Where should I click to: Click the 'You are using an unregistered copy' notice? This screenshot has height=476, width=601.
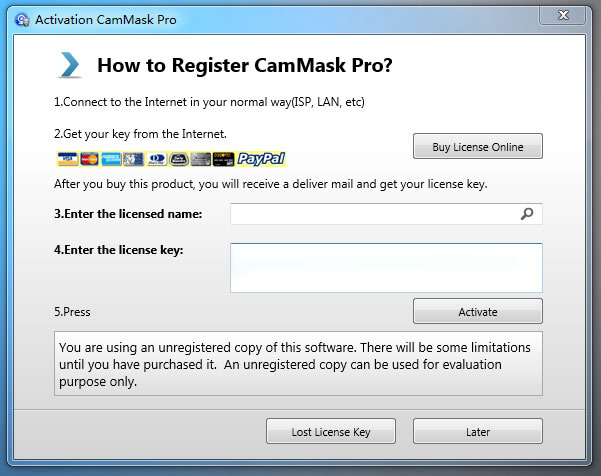coord(298,364)
